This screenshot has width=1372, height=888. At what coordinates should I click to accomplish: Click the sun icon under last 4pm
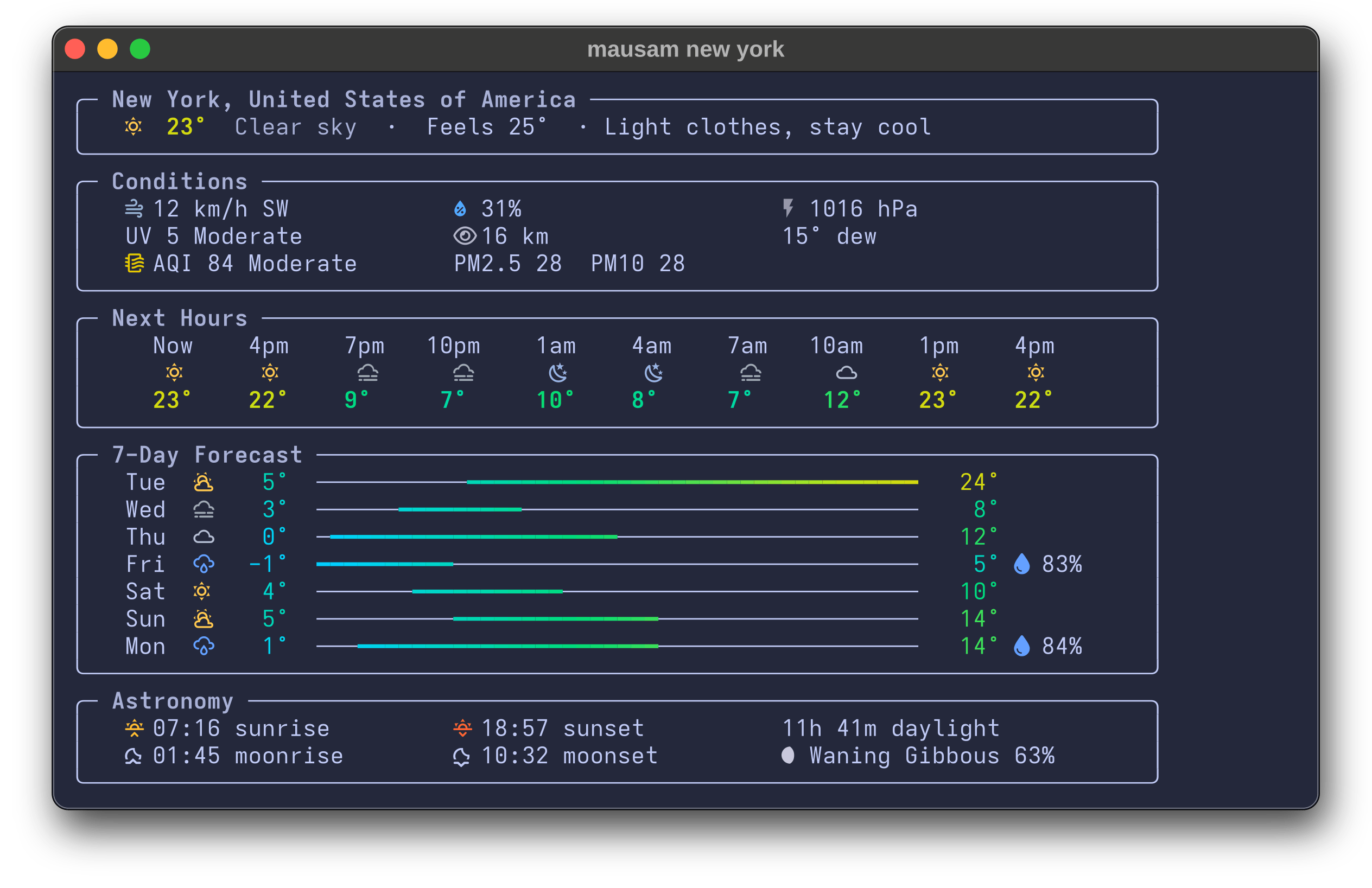tap(1036, 373)
